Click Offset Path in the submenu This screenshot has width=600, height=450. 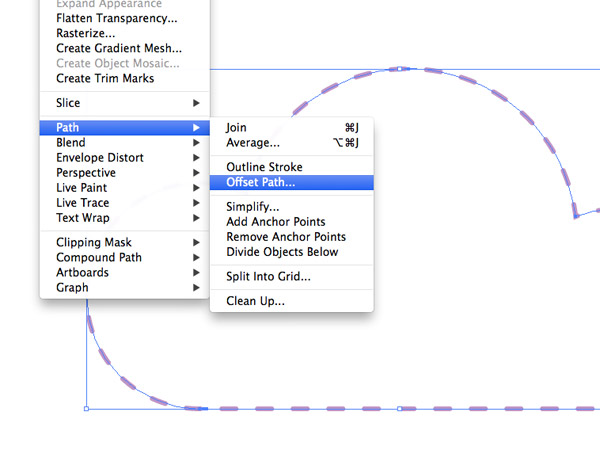(292, 183)
